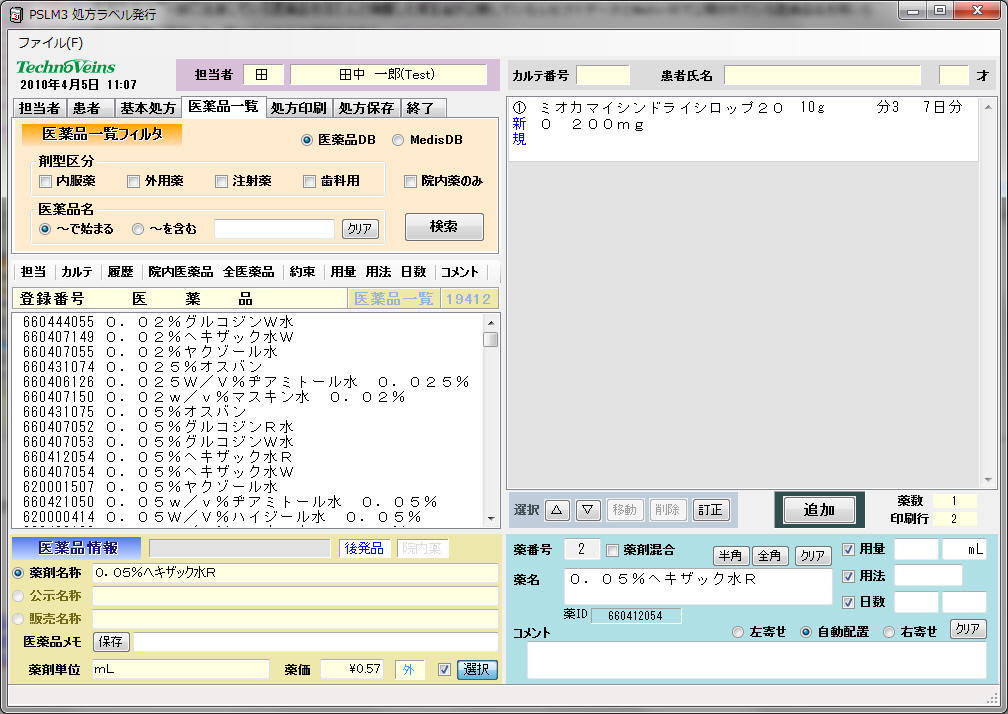Tick the 注射薬 checkbox
Image resolution: width=1008 pixels, height=714 pixels.
(x=221, y=181)
